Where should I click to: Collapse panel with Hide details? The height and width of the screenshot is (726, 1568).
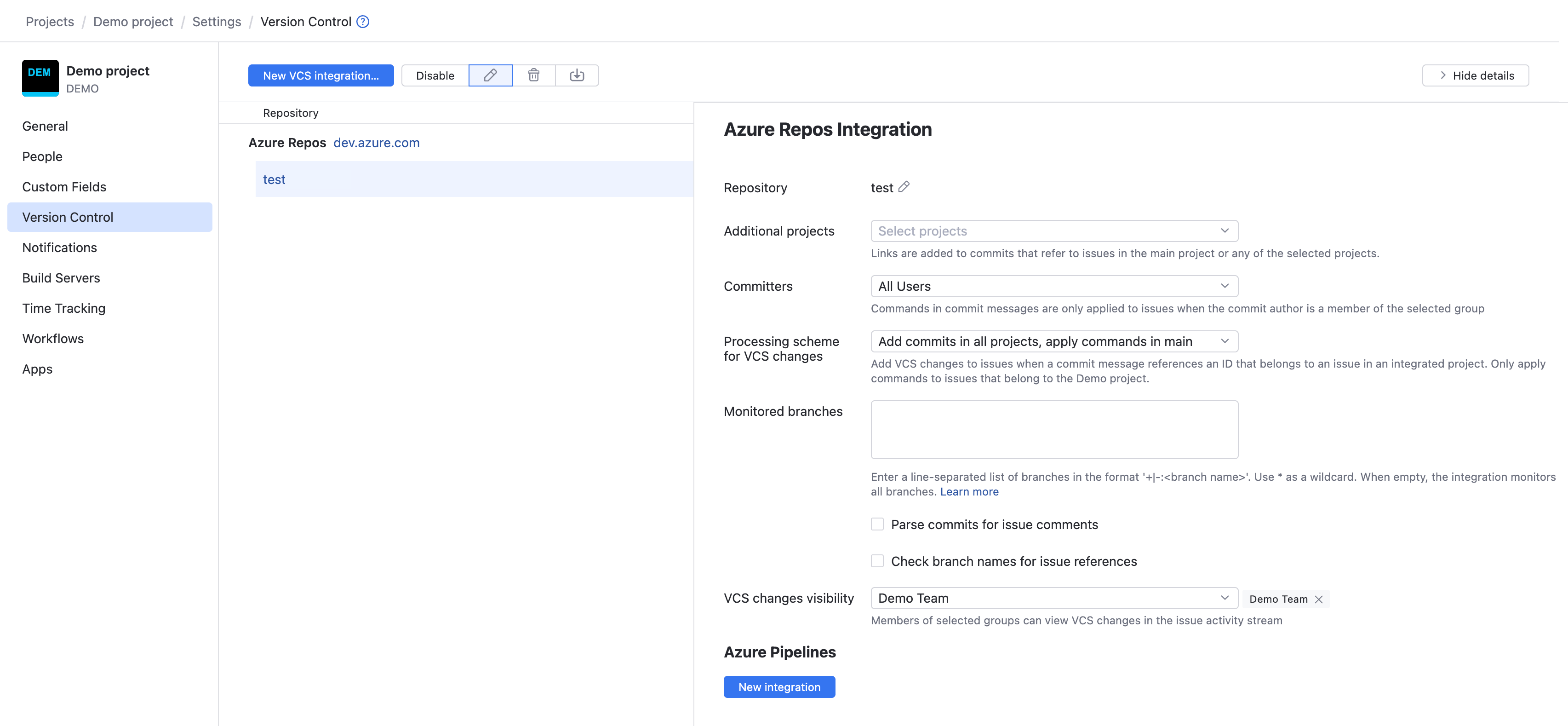(1476, 75)
